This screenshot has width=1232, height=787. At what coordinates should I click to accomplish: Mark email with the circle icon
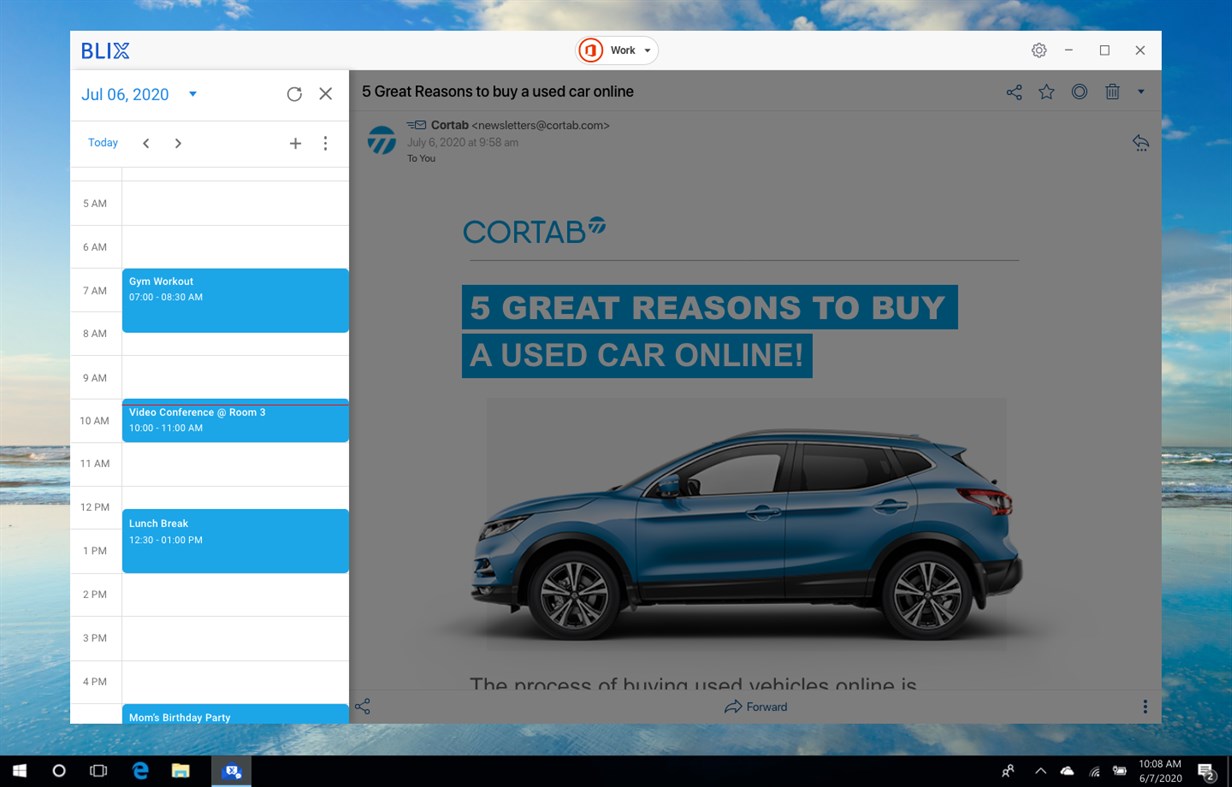coord(1079,92)
